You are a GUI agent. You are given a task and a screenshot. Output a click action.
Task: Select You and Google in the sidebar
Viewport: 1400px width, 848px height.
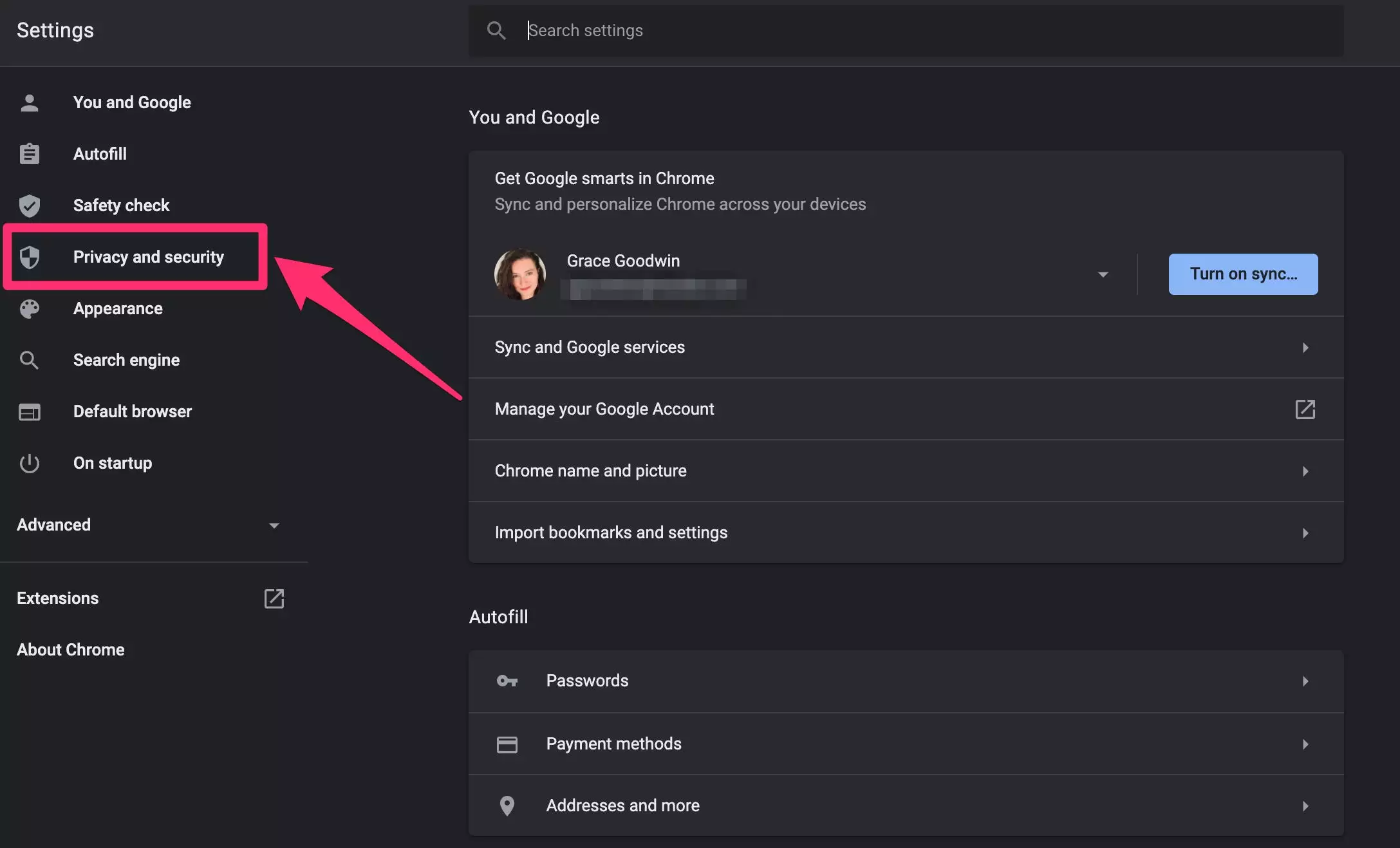[x=132, y=102]
